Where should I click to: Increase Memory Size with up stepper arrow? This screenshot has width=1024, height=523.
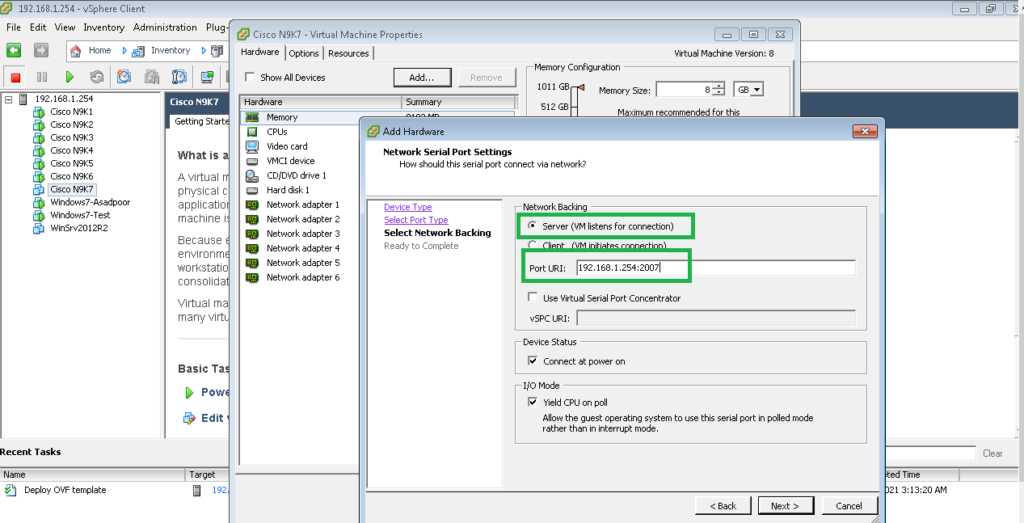(719, 86)
